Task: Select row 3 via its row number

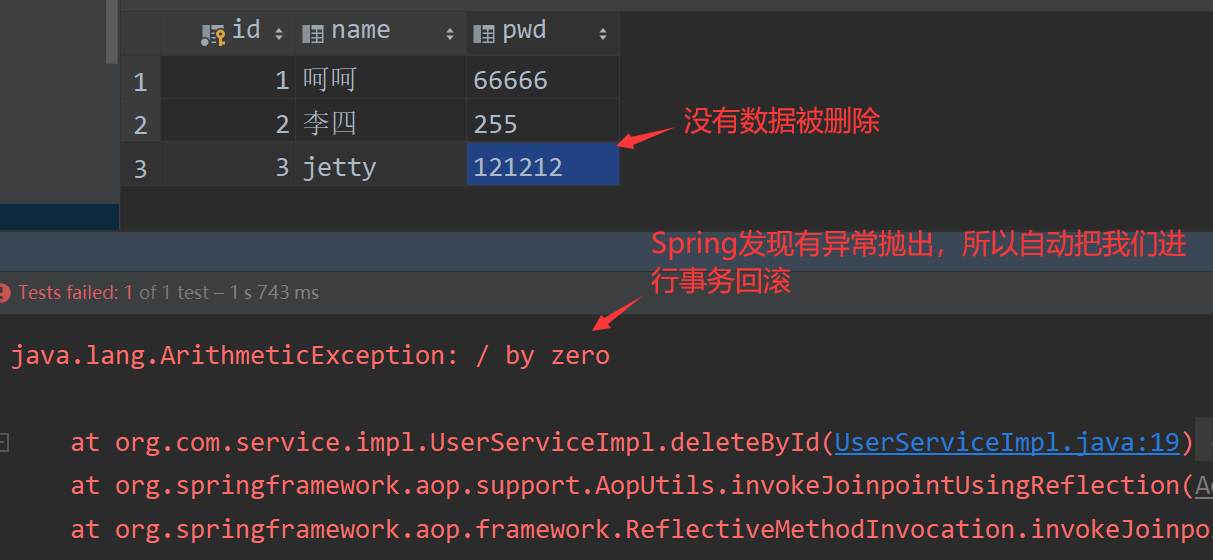Action: (x=140, y=168)
